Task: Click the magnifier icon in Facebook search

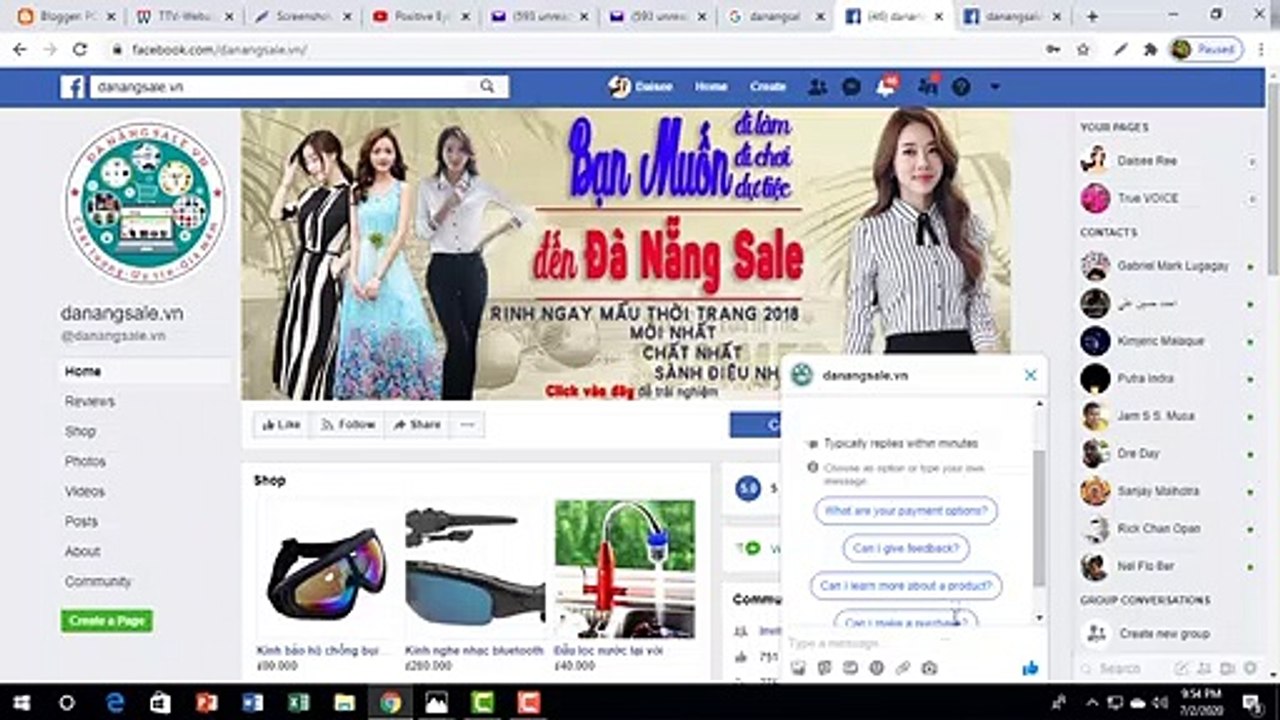Action: (x=487, y=87)
